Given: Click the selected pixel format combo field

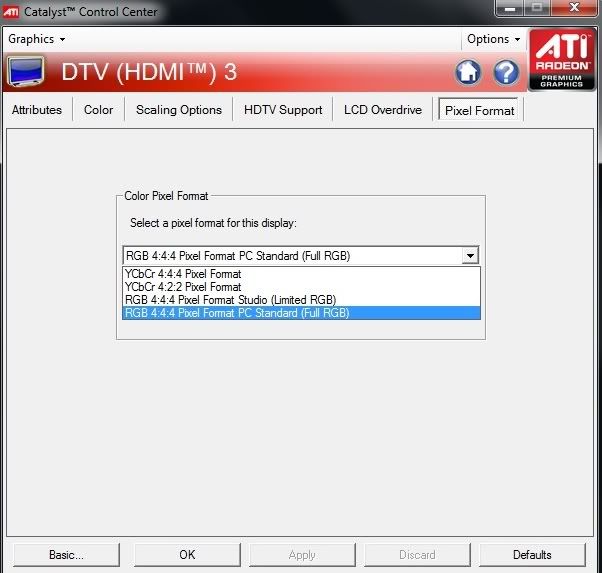Looking at the screenshot, I should click(x=301, y=255).
